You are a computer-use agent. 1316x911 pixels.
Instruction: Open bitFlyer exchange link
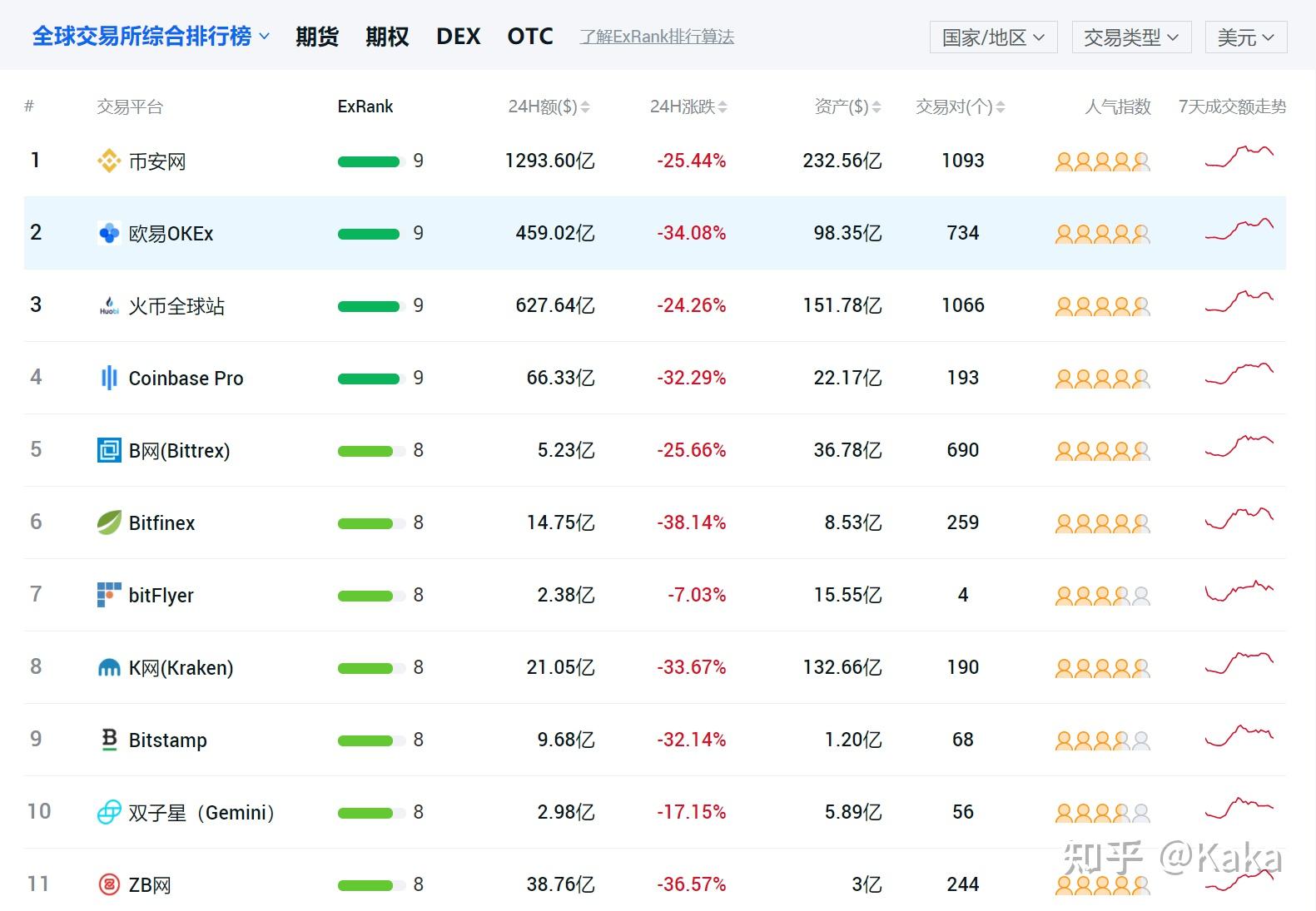tap(161, 596)
